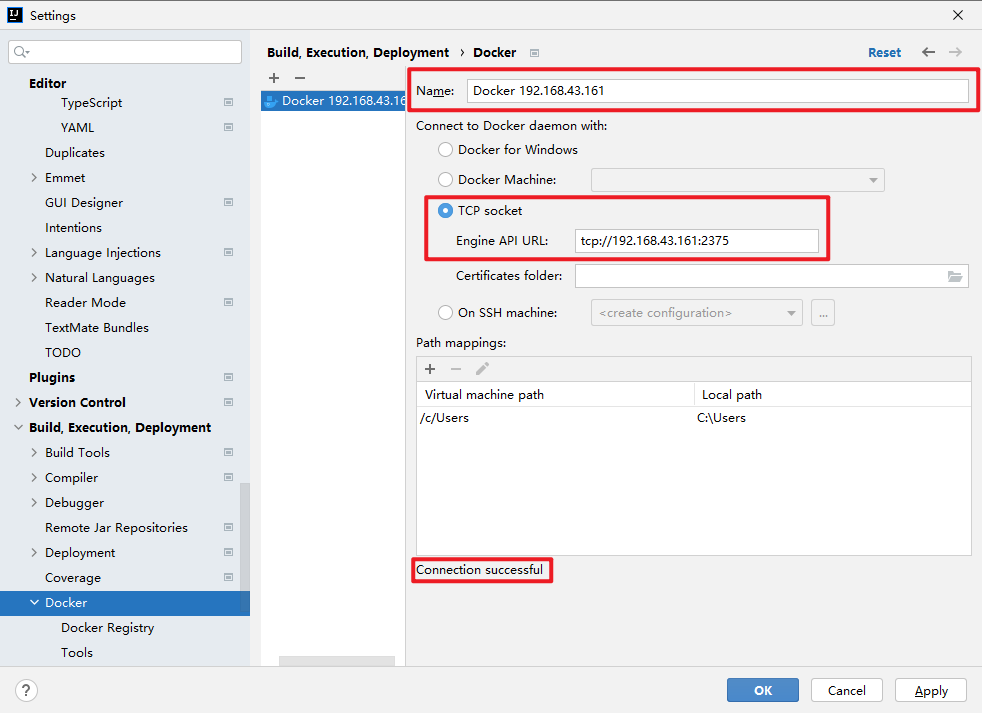Click the help question mark icon
This screenshot has height=713, width=982.
point(26,690)
